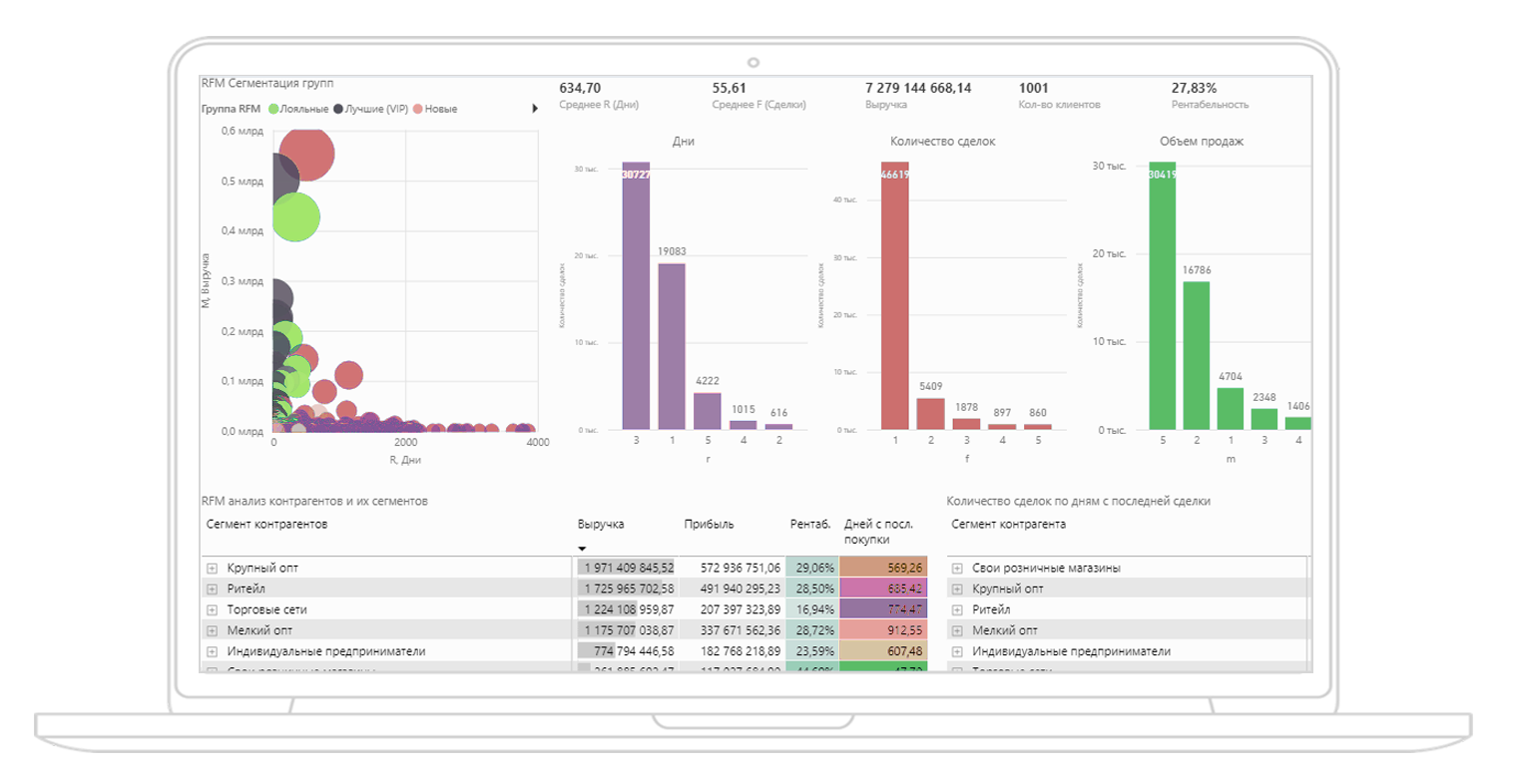Image resolution: width=1513 pixels, height=784 pixels.
Task: Expand Крупный опт in Количество сделок по дням table
Action: 957,588
